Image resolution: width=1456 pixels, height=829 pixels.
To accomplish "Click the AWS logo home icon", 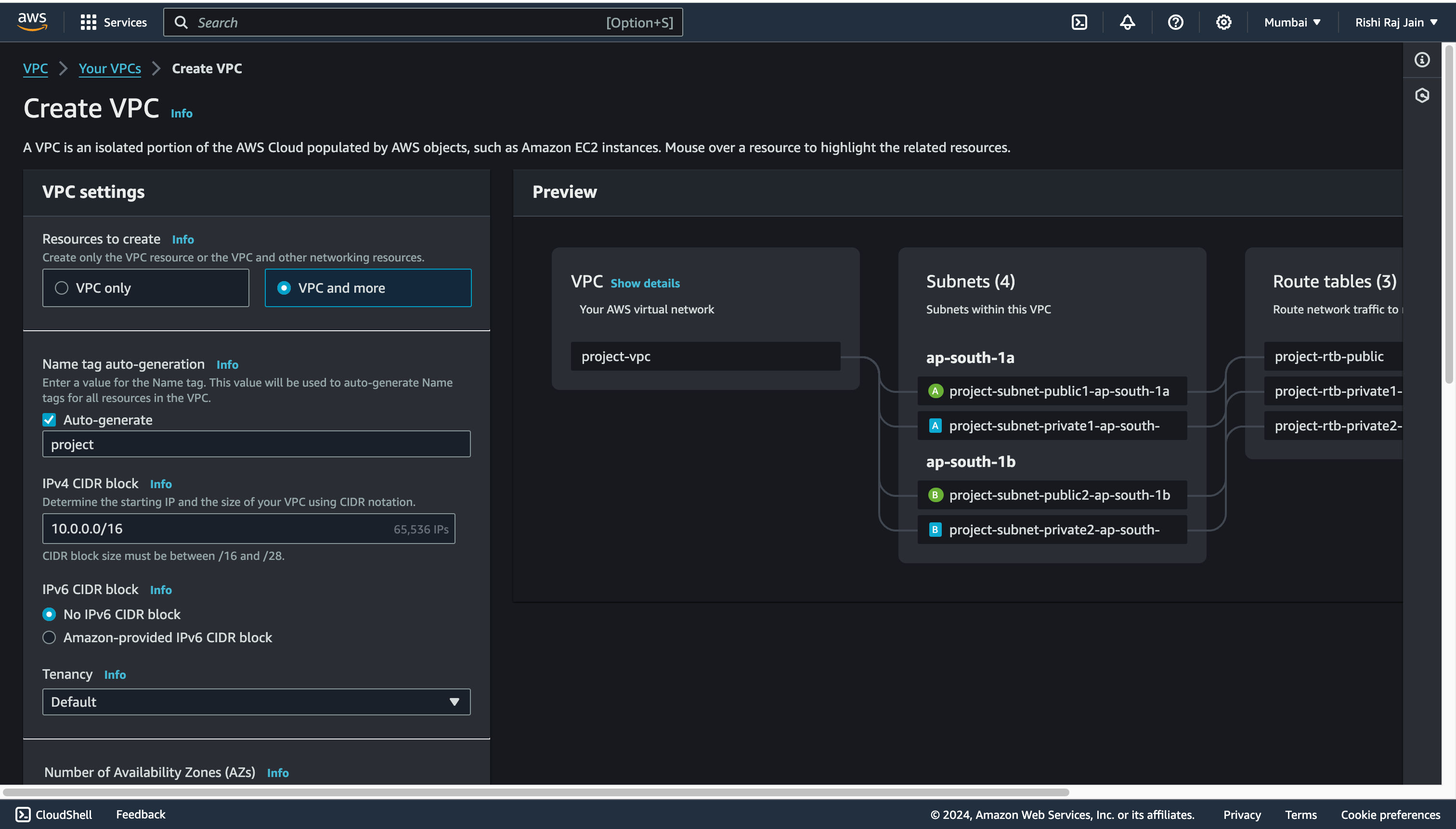I will [32, 22].
